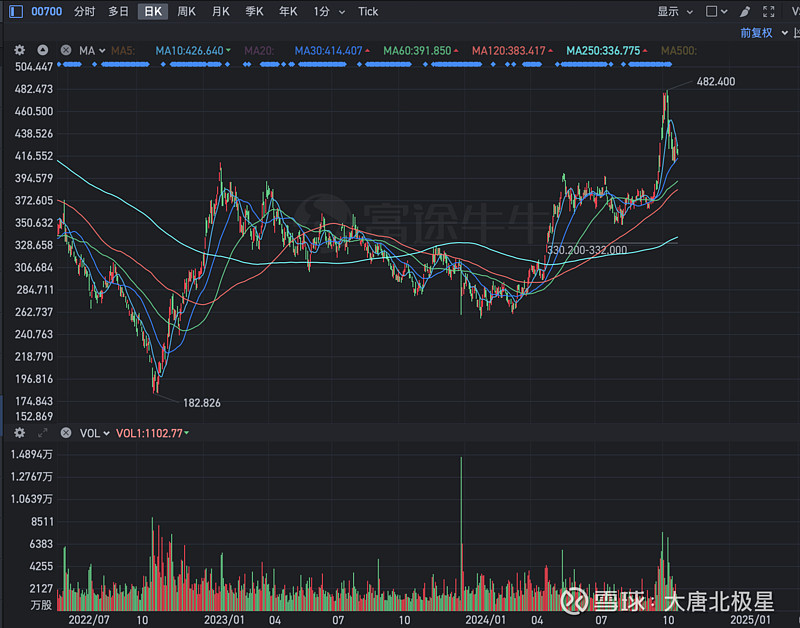Screen dimensions: 800x628
Task: Expand the VOL panel with arrows icon
Action: pos(42,433)
